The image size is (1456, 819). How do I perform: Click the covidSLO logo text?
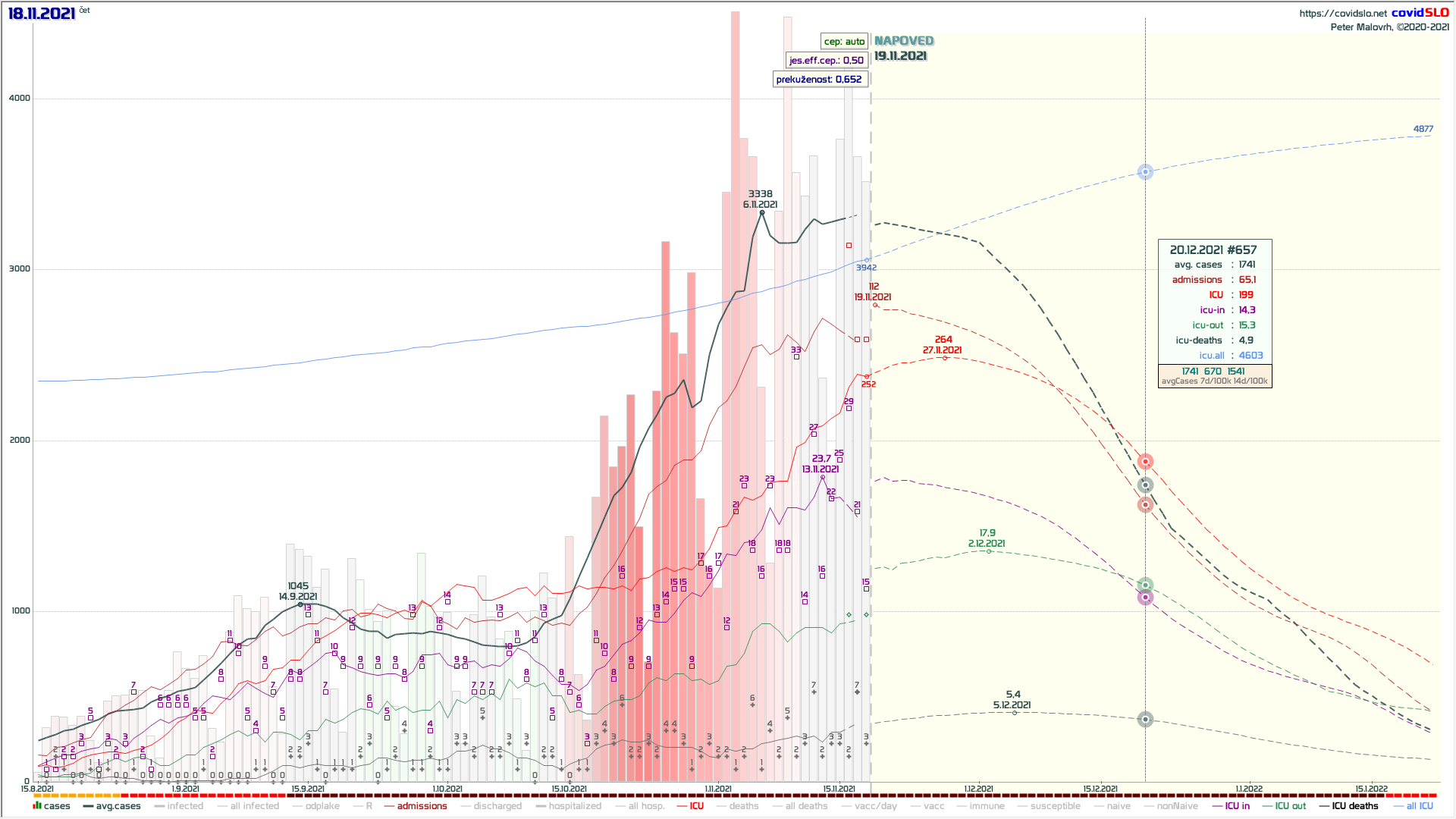(1420, 13)
